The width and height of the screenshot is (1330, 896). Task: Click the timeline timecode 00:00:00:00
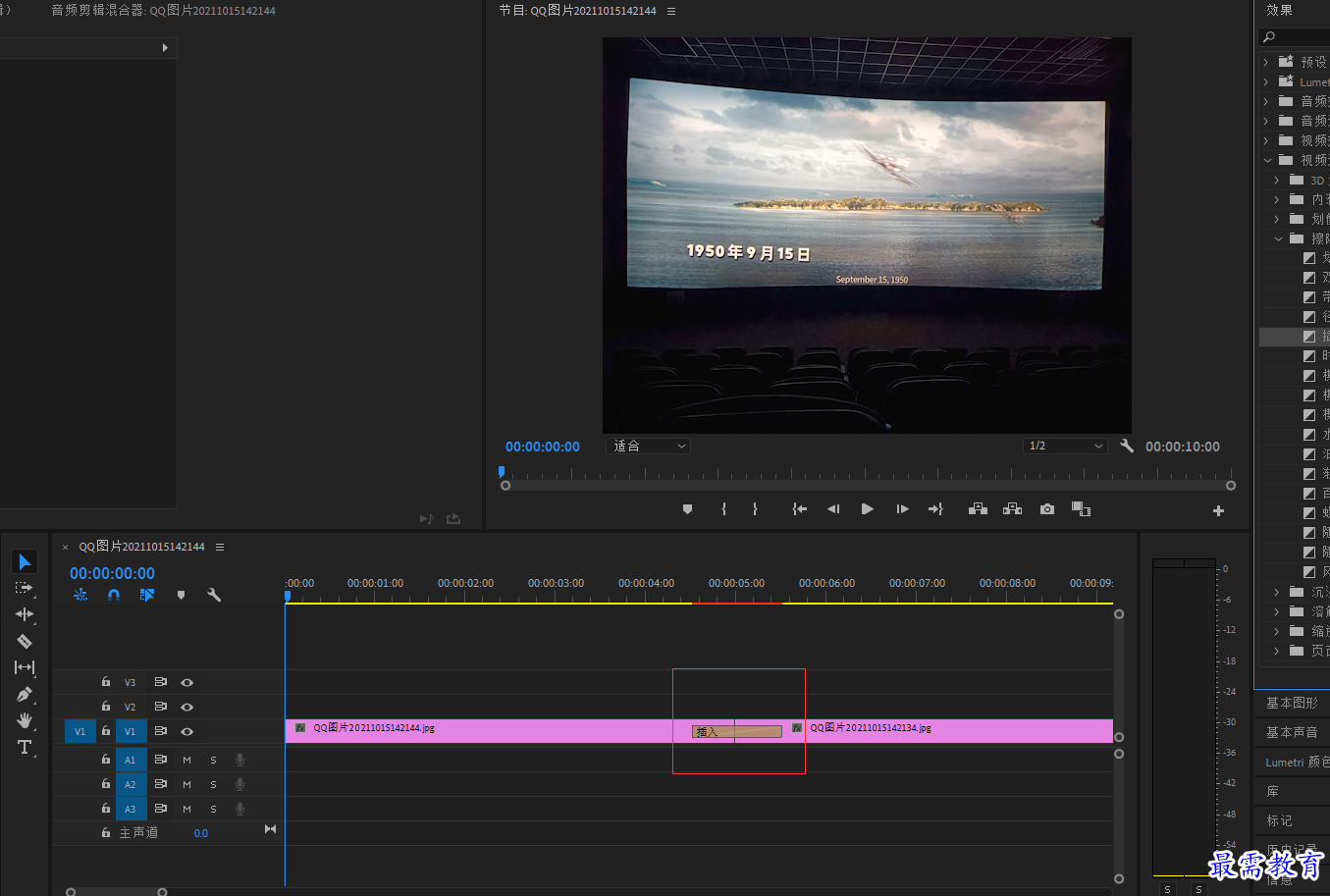click(x=112, y=573)
